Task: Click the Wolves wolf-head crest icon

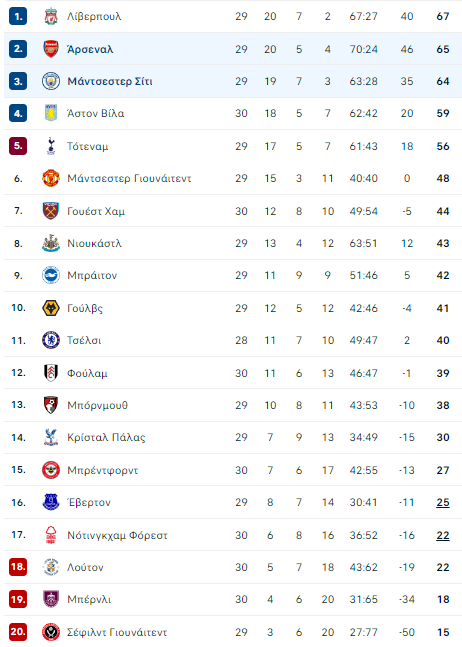Action: [51, 308]
